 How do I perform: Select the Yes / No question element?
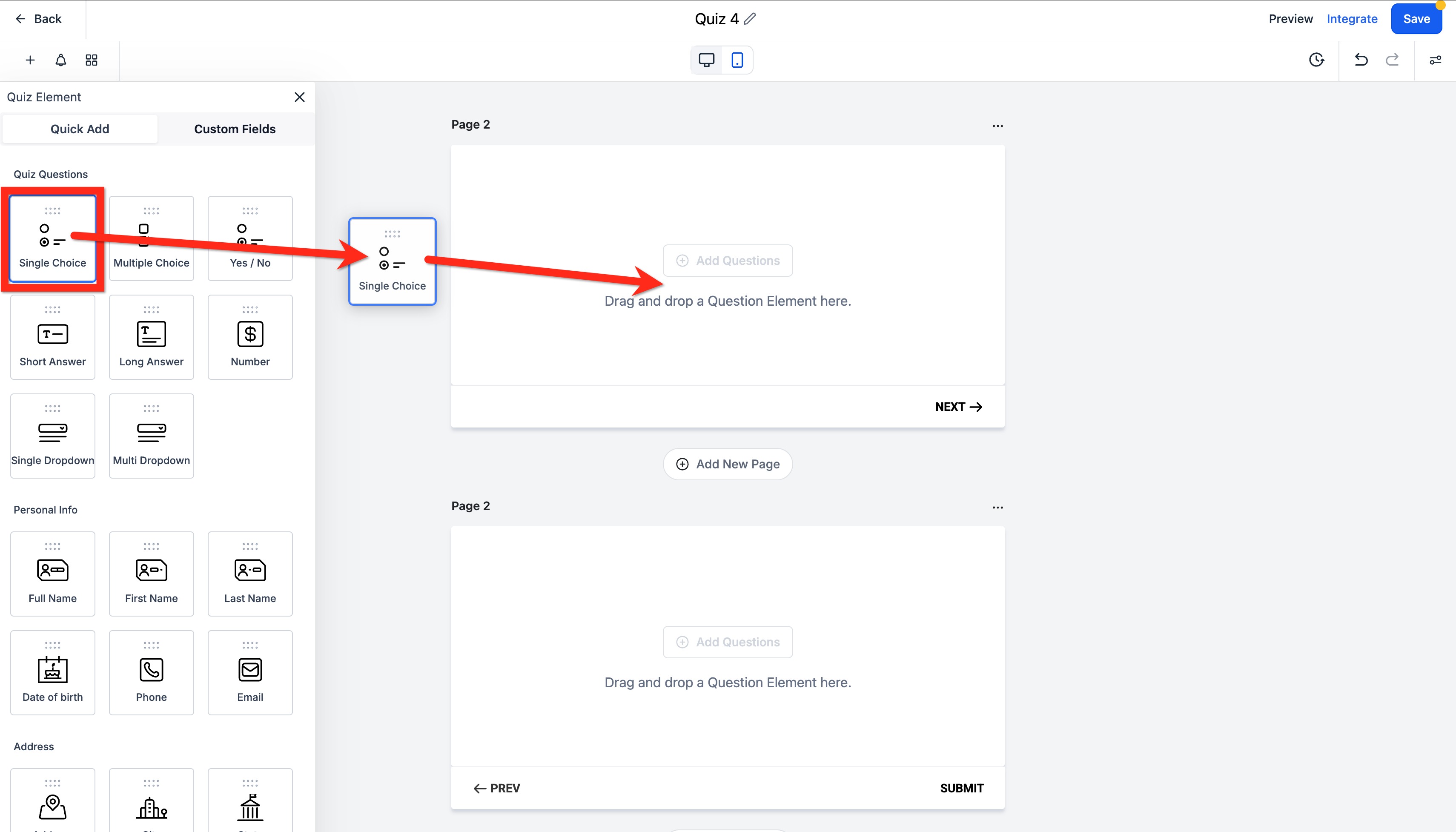pyautogui.click(x=250, y=238)
